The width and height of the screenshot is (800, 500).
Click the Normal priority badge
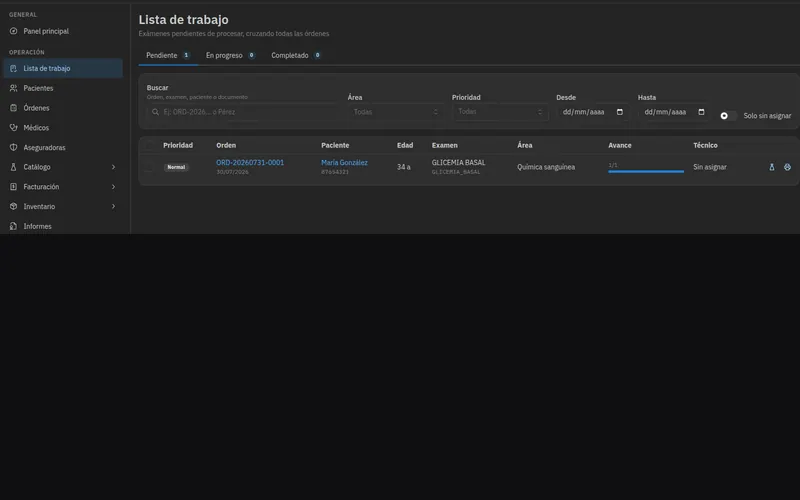click(x=177, y=167)
